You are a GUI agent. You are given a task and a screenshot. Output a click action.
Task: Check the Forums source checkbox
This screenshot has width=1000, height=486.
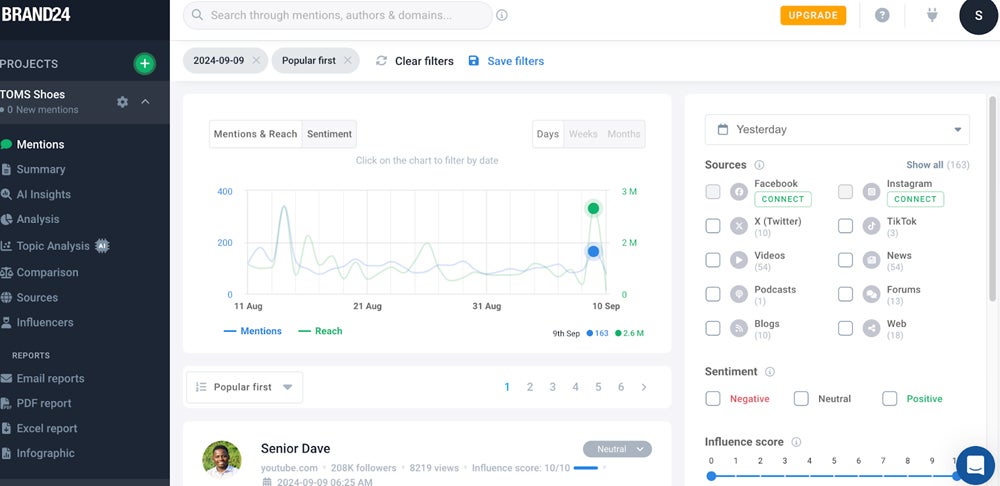click(845, 294)
